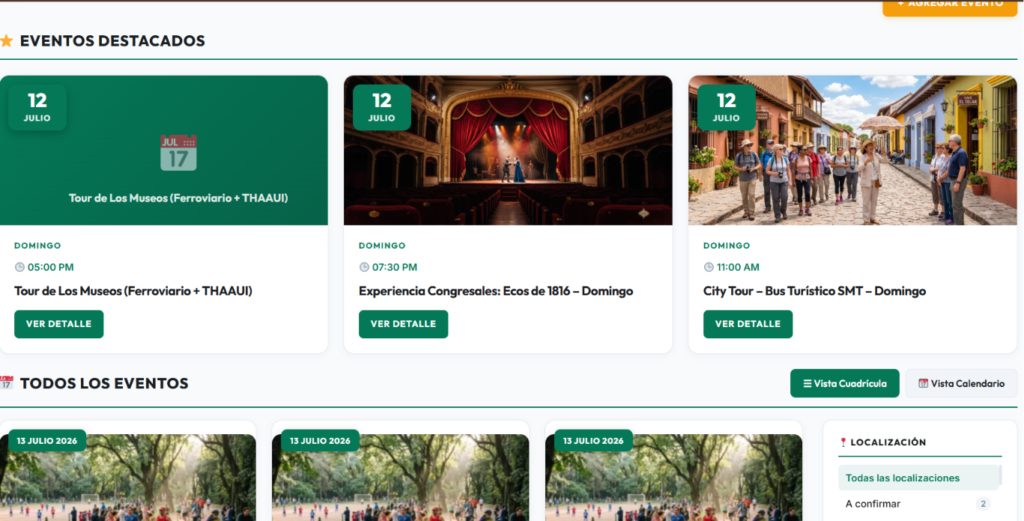Viewport: 1024px width, 521px height.
Task: Click the Experiencia Congresales: Ecos de 1816 title
Action: pos(496,291)
